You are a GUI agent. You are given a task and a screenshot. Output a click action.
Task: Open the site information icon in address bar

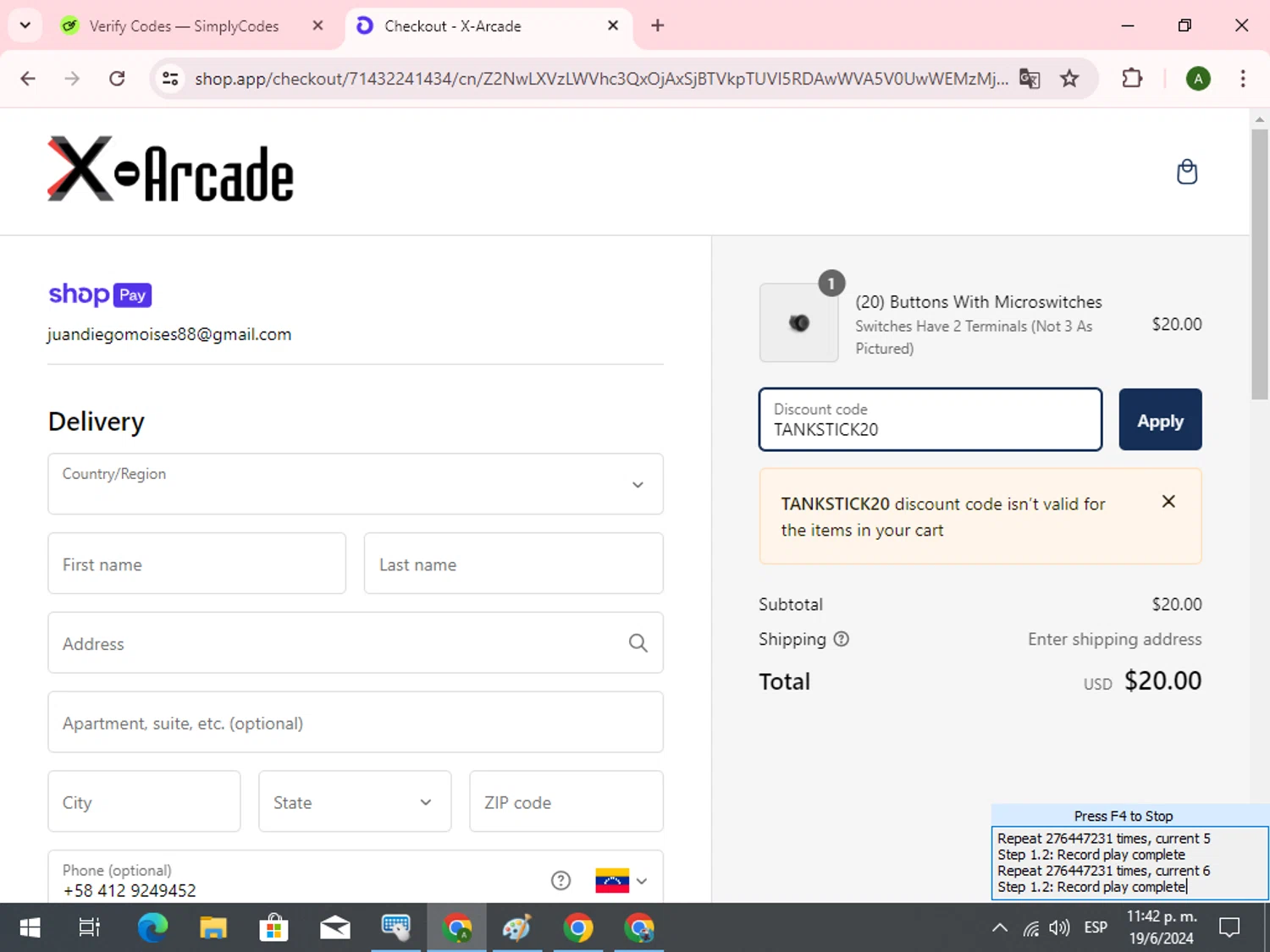(x=170, y=79)
